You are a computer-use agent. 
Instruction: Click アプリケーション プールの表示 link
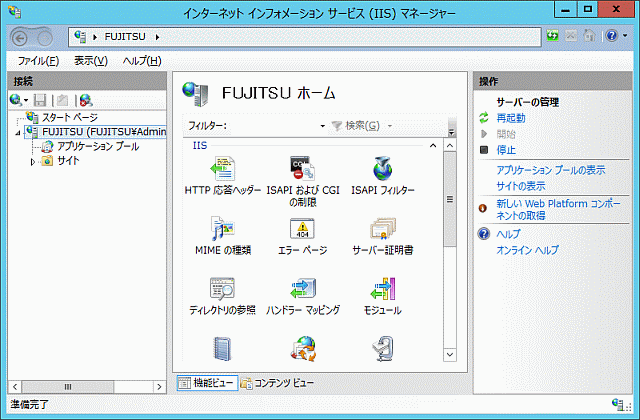pyautogui.click(x=551, y=170)
